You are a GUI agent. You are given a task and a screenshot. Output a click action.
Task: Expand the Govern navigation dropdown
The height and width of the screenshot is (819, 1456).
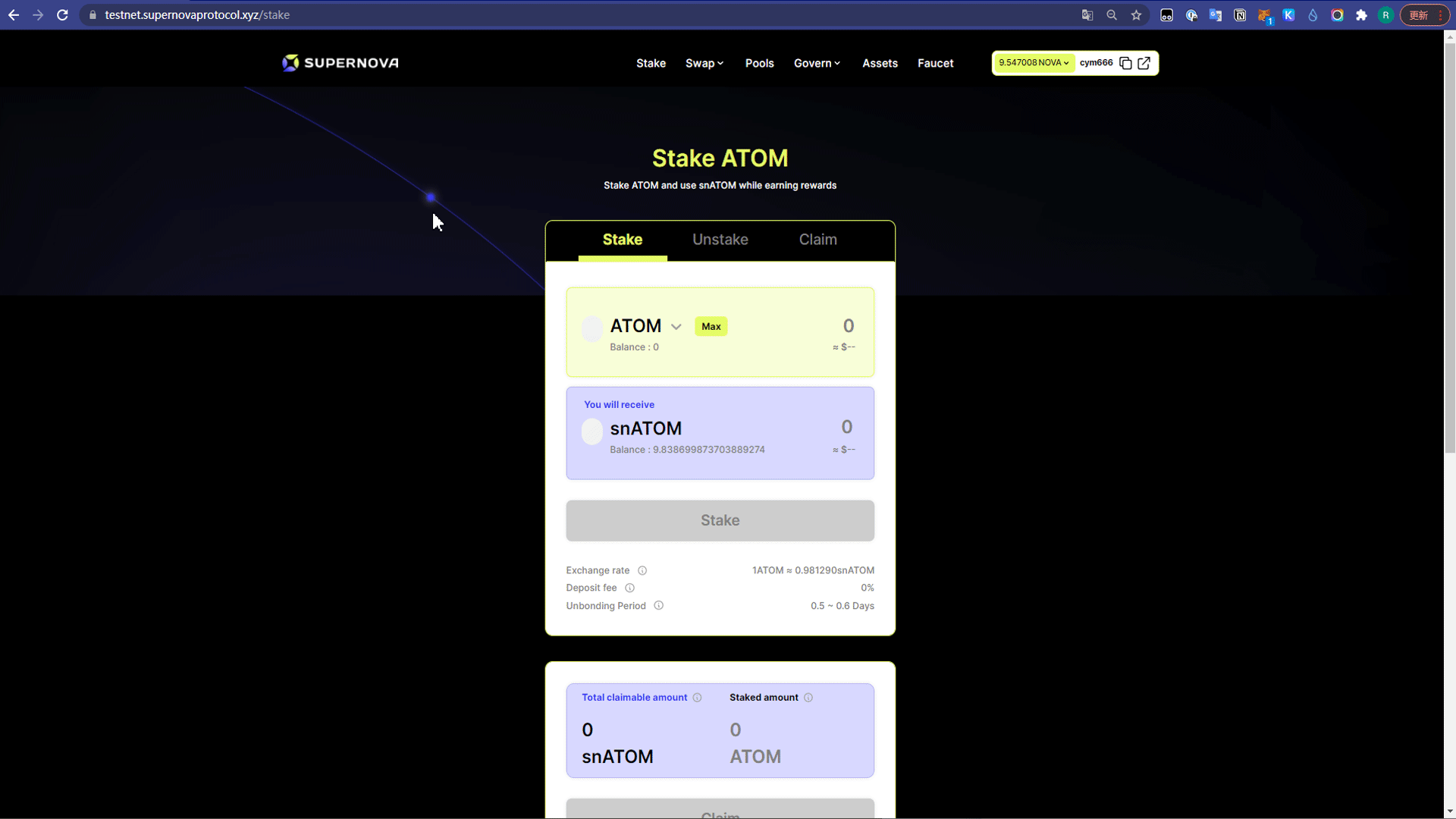tap(817, 63)
